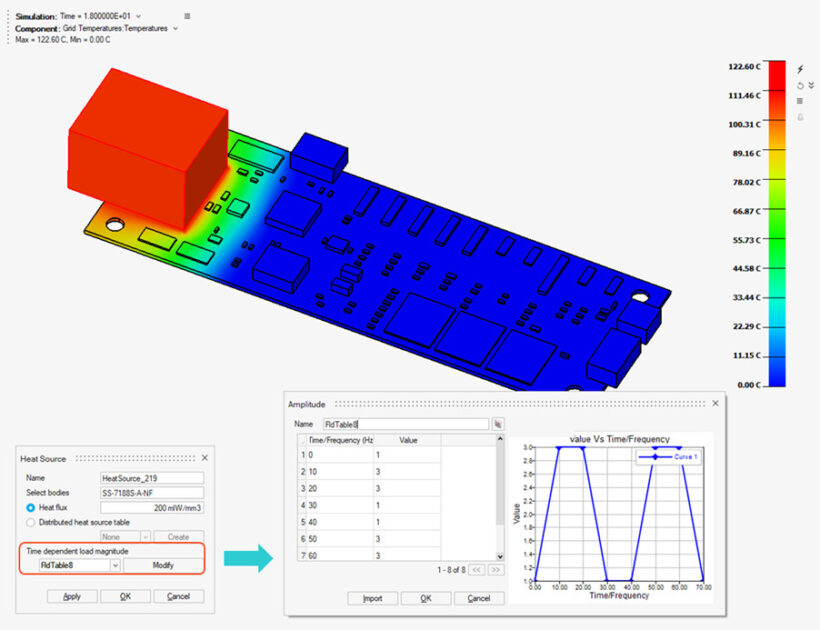
Task: Click the Amplitude table vertical scrollbar
Action: 500,490
